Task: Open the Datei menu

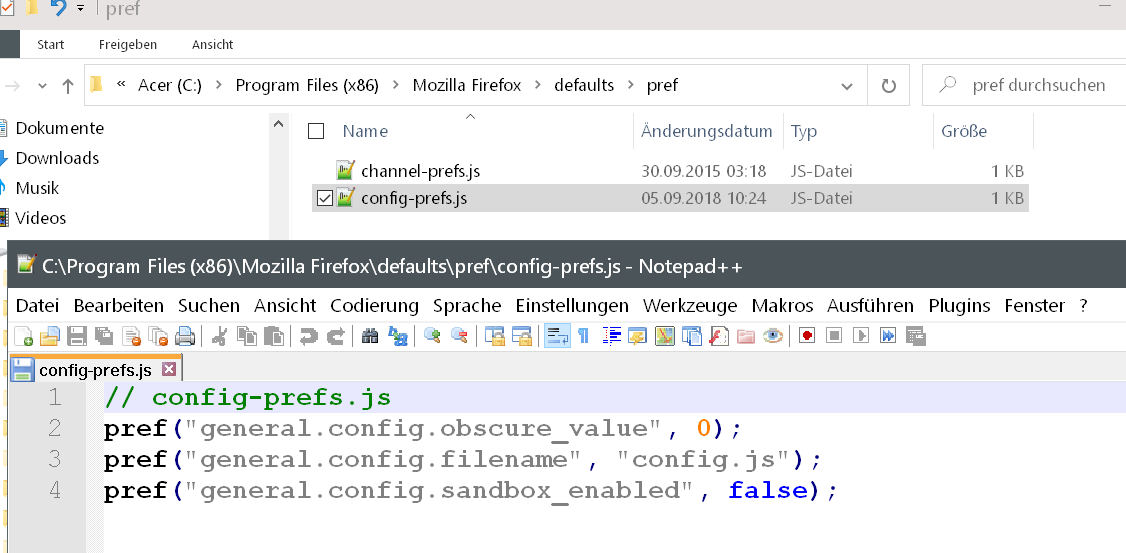Action: tap(37, 306)
